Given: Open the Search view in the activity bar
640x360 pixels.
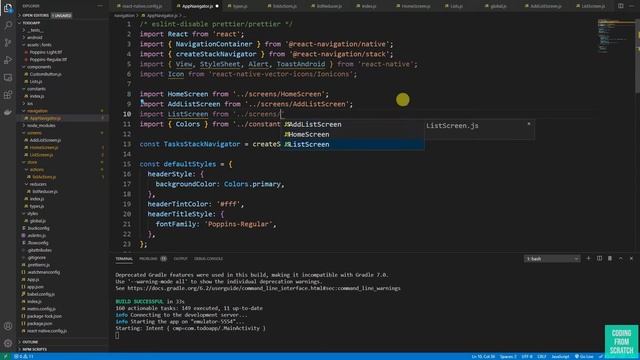Looking at the screenshot, I should coord(8,25).
